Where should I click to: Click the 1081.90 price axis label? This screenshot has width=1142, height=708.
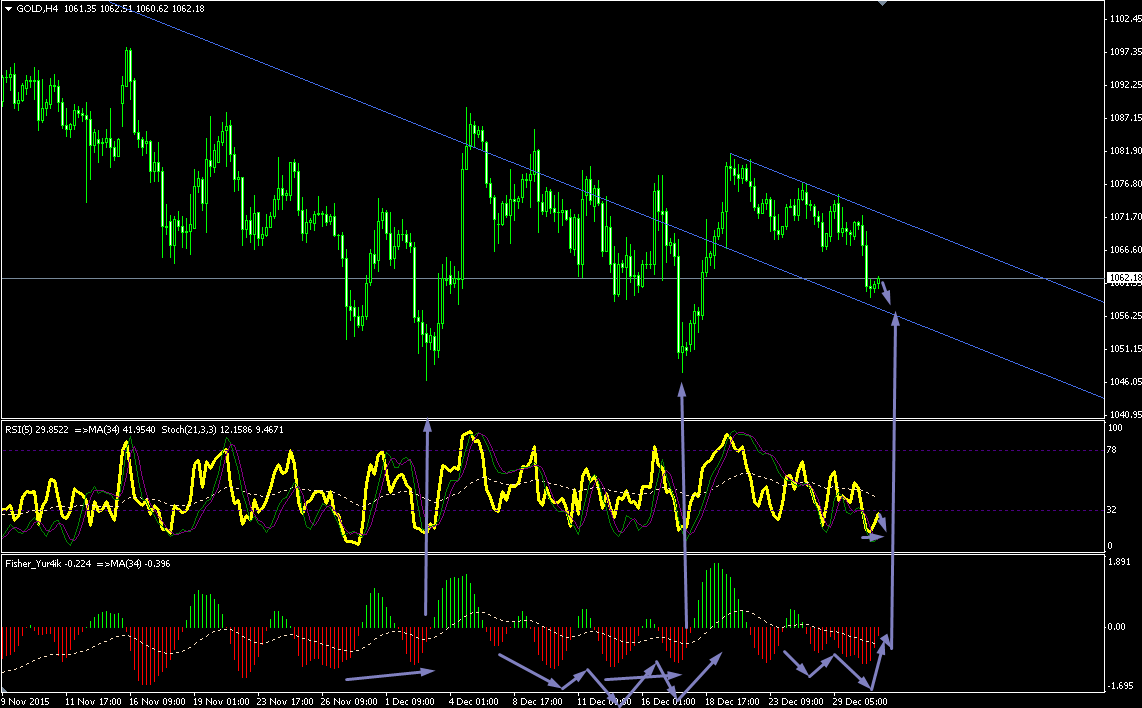1126,151
